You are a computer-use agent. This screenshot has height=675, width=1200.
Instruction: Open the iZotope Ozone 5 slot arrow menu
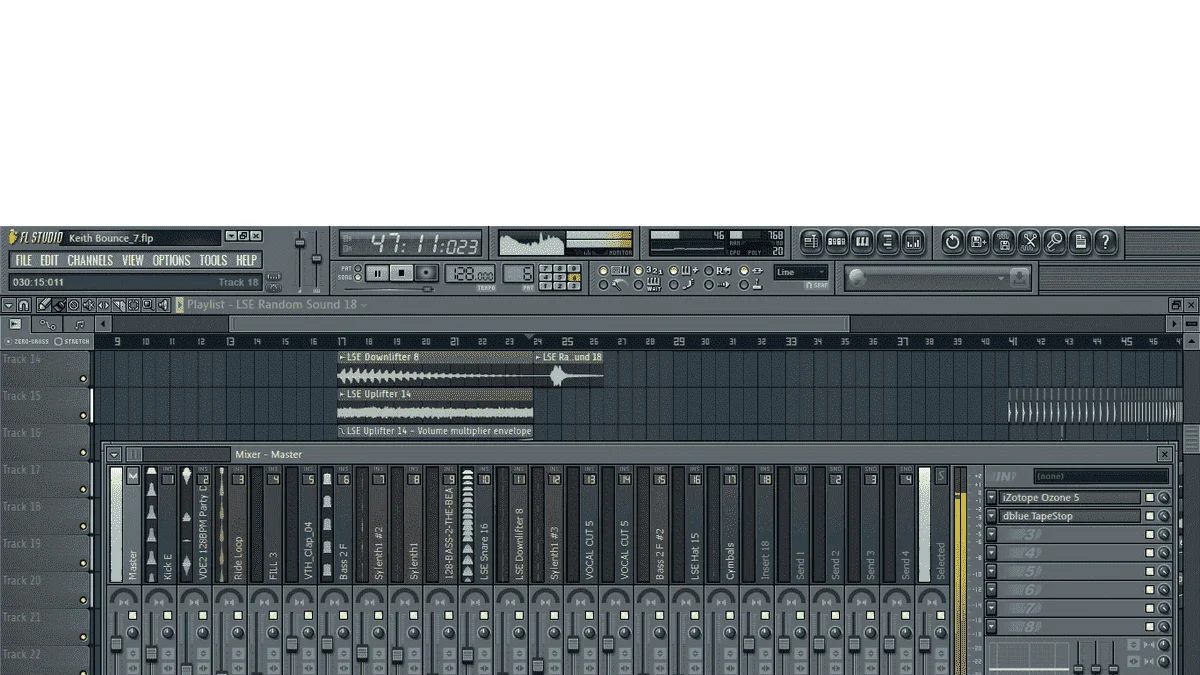click(992, 498)
